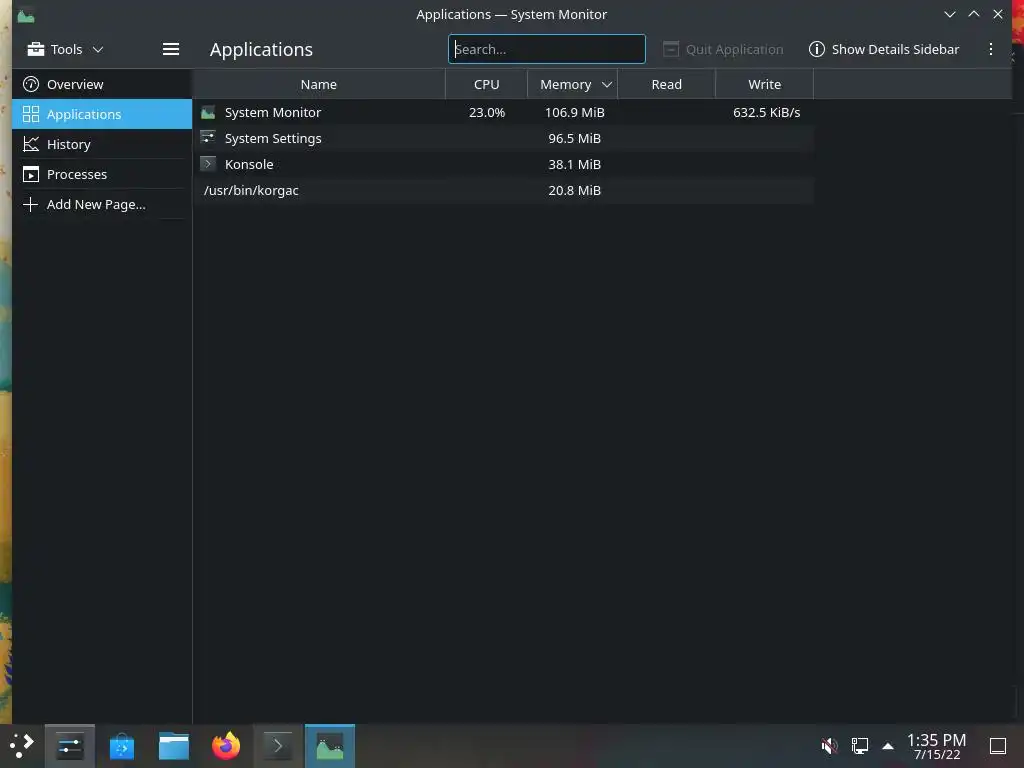The image size is (1024, 768).
Task: Open the file manager from taskbar
Action: pos(174,746)
